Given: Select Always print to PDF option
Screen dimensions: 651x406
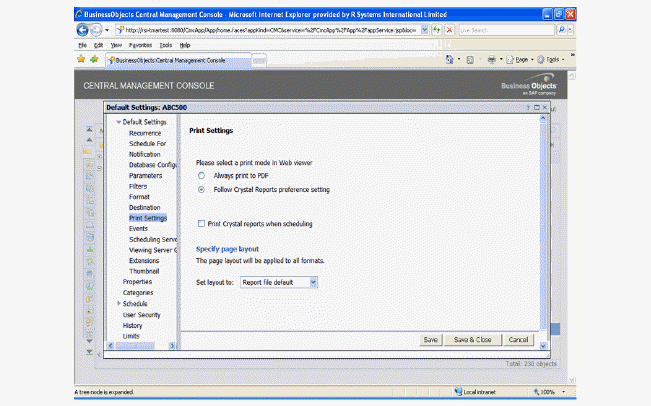Looking at the screenshot, I should tap(201, 175).
